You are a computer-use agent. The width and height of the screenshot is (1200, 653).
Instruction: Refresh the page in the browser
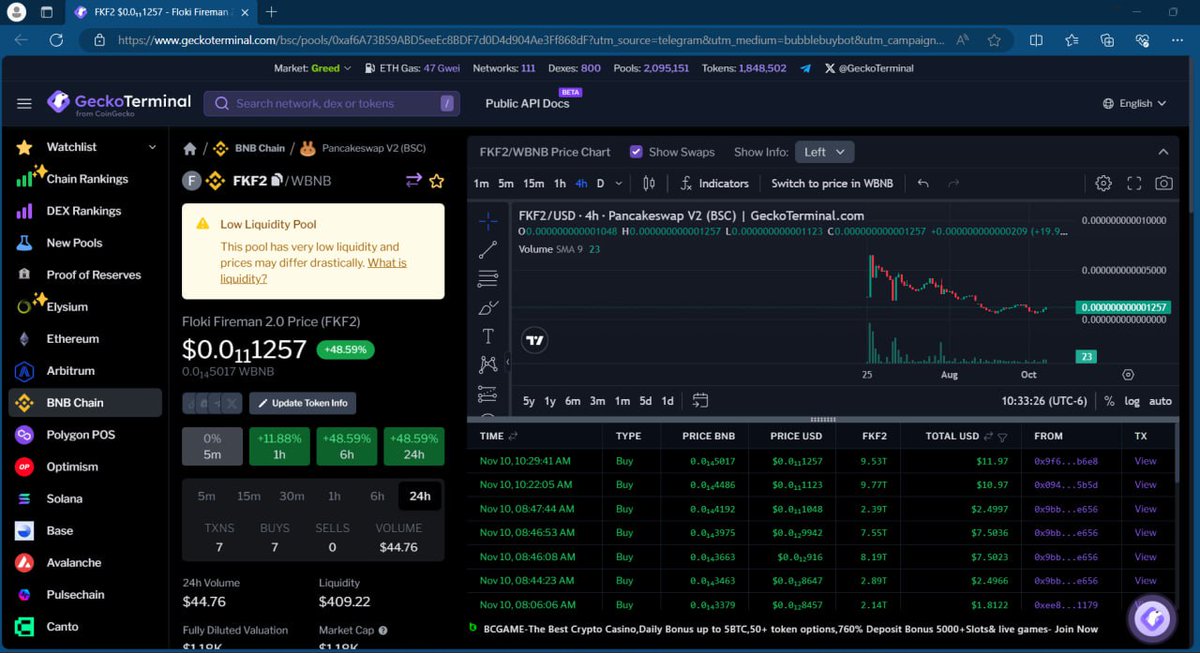(x=56, y=40)
